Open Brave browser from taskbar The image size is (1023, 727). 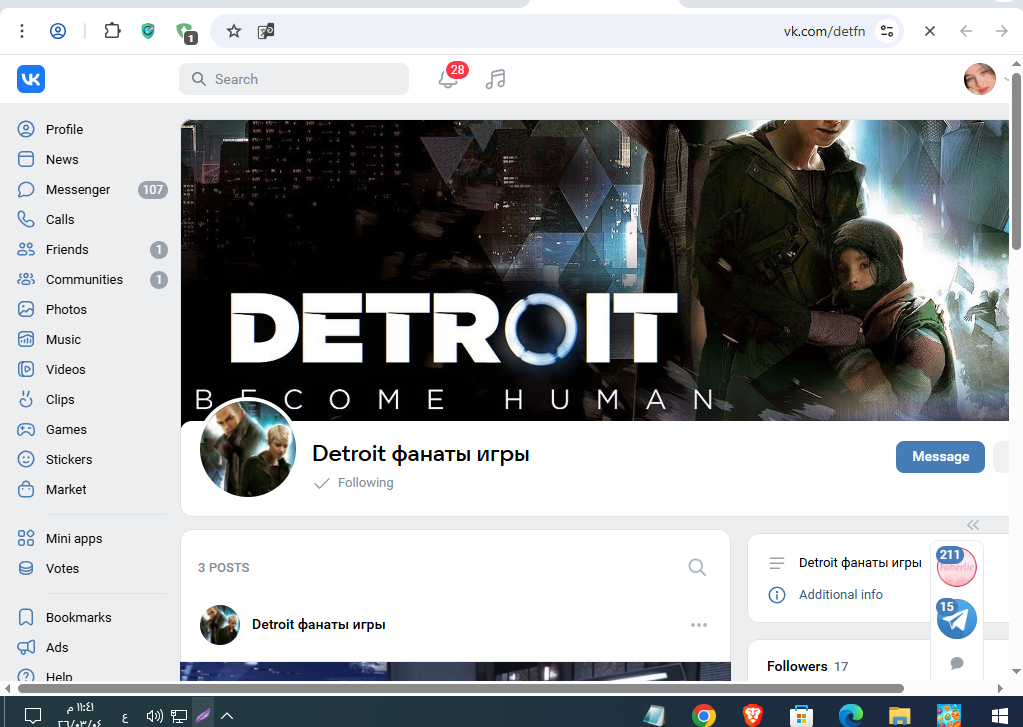(752, 715)
